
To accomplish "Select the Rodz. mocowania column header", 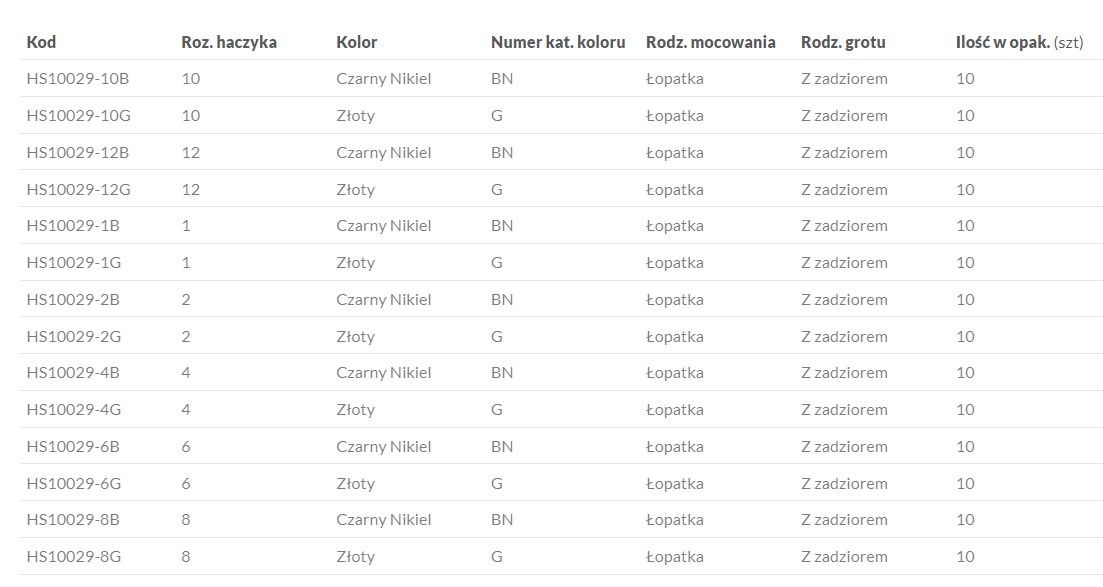I will click(711, 42).
